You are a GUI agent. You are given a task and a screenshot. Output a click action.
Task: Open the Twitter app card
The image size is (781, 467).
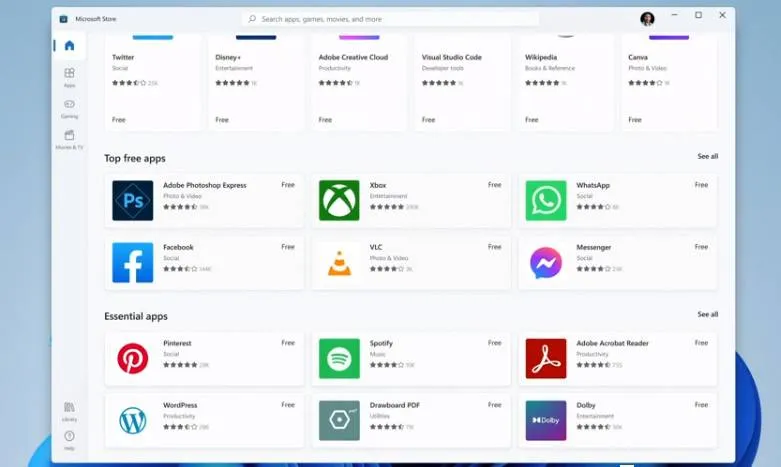point(153,83)
